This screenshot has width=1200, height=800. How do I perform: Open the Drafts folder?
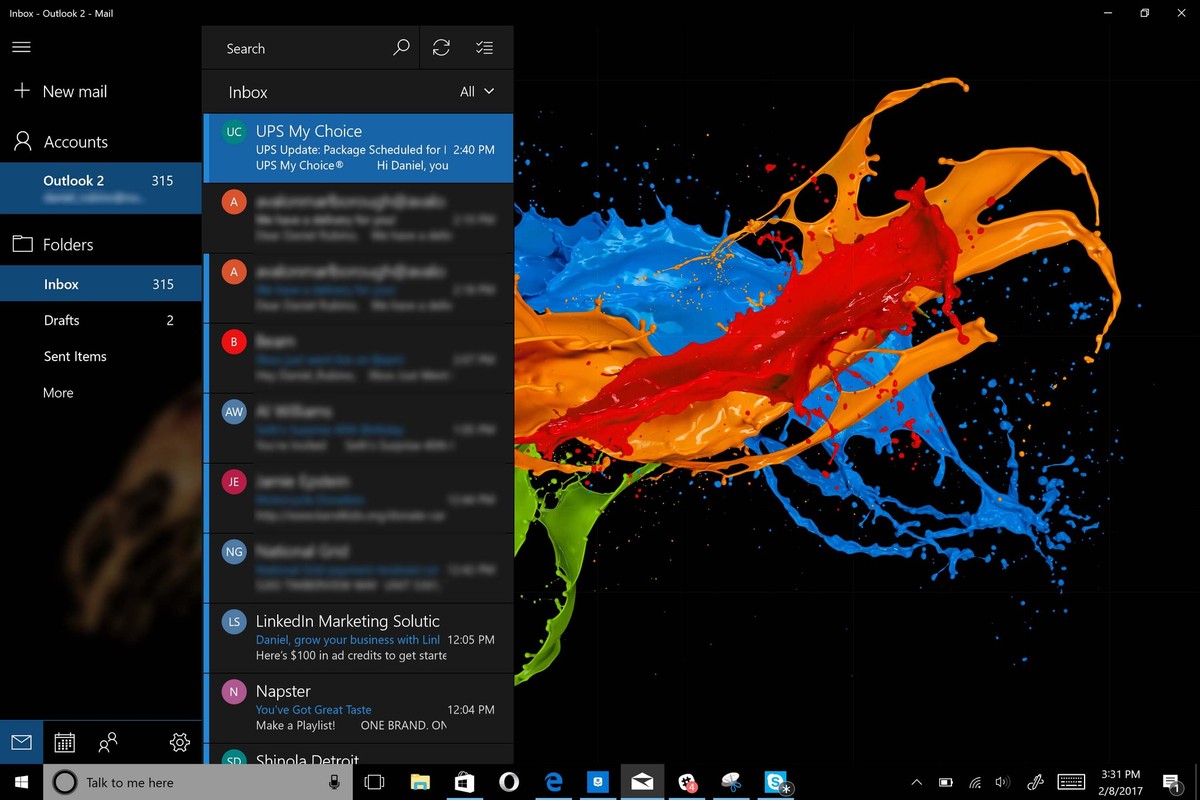pyautogui.click(x=100, y=320)
